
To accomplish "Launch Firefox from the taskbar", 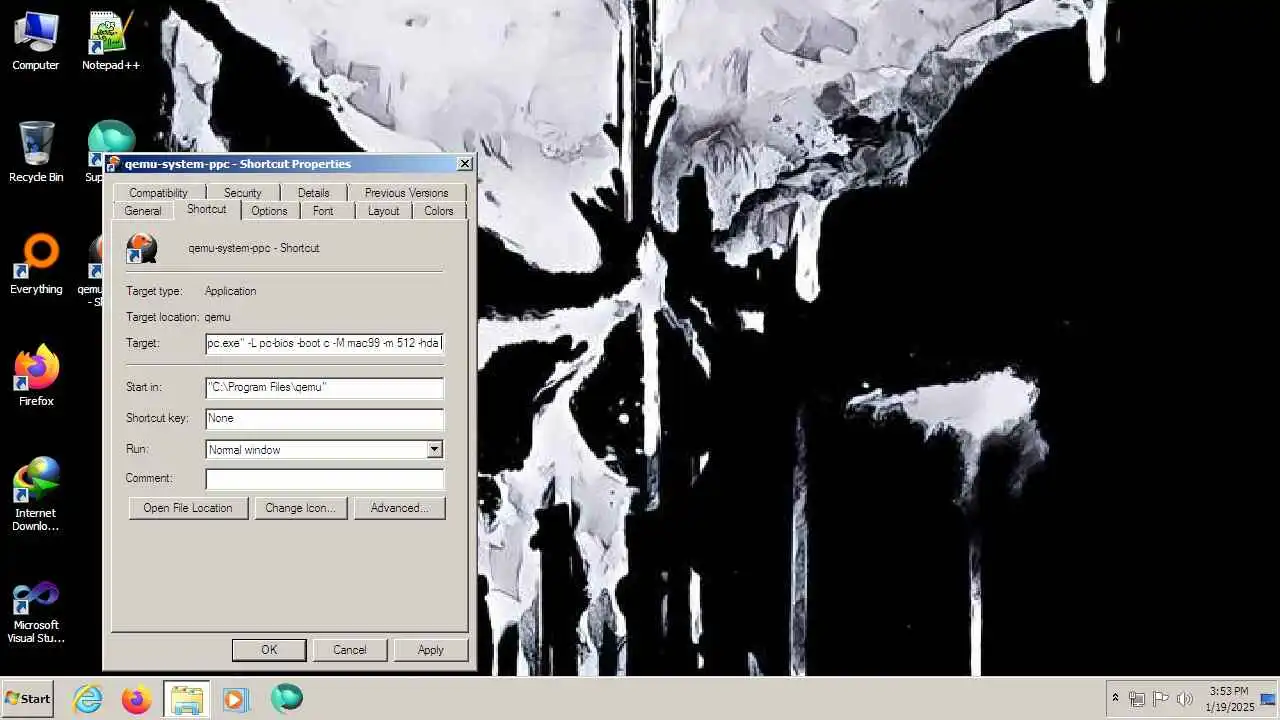I will coord(137,699).
